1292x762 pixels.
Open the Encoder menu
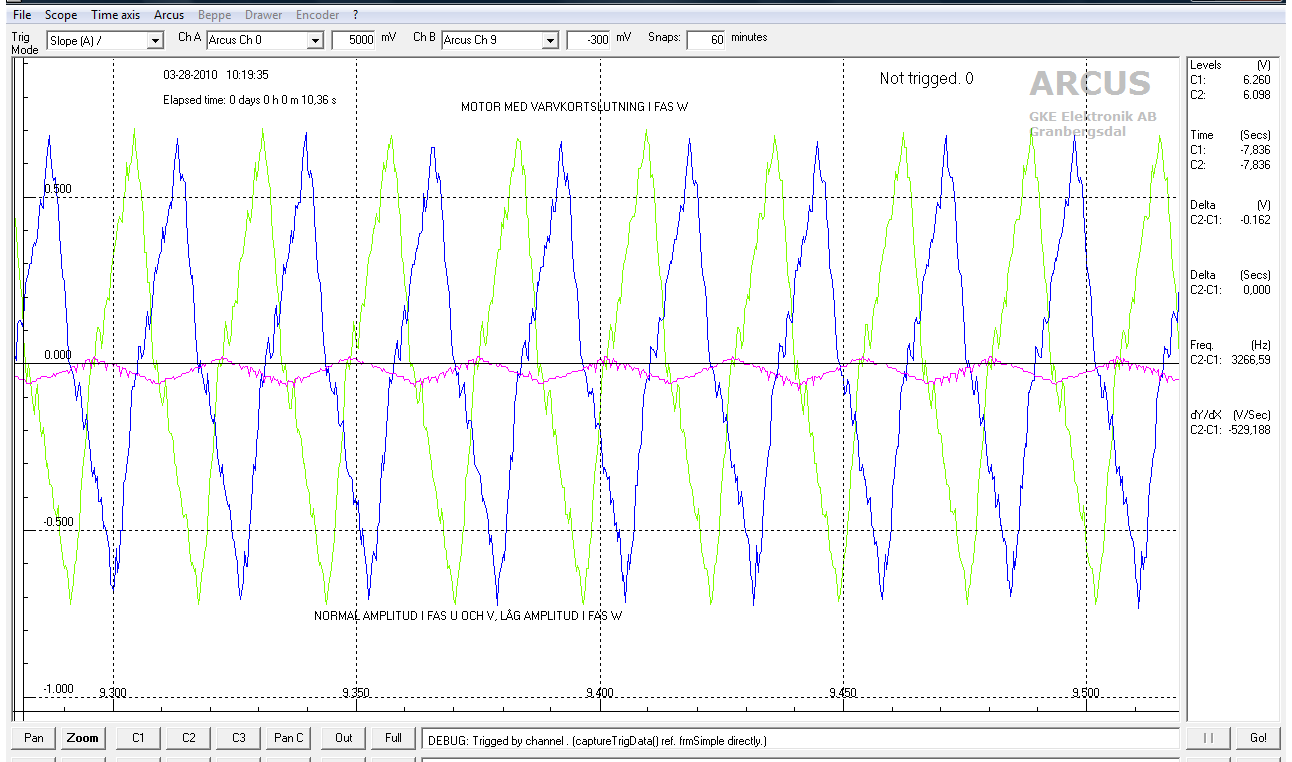[317, 15]
